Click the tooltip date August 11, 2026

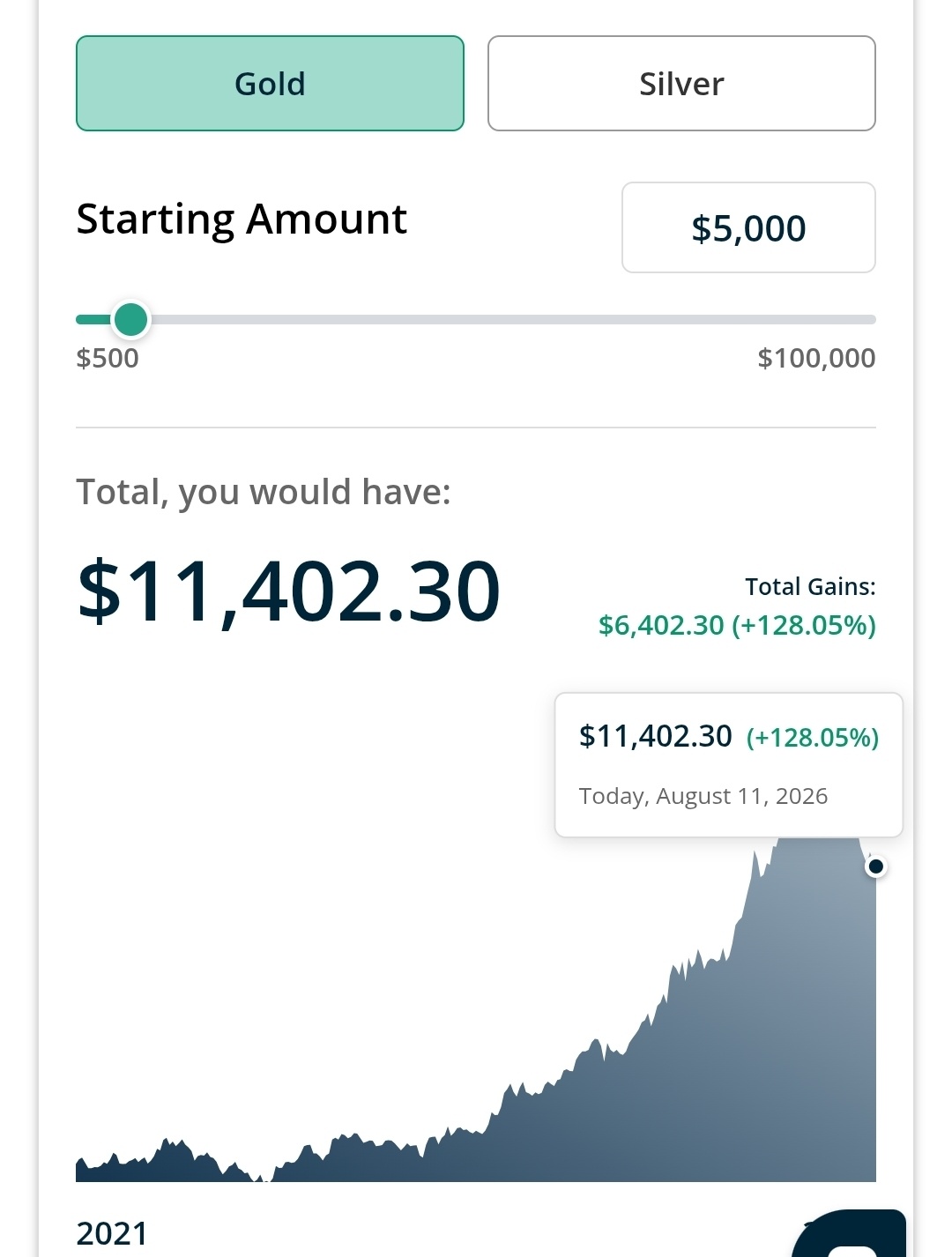[x=741, y=796]
